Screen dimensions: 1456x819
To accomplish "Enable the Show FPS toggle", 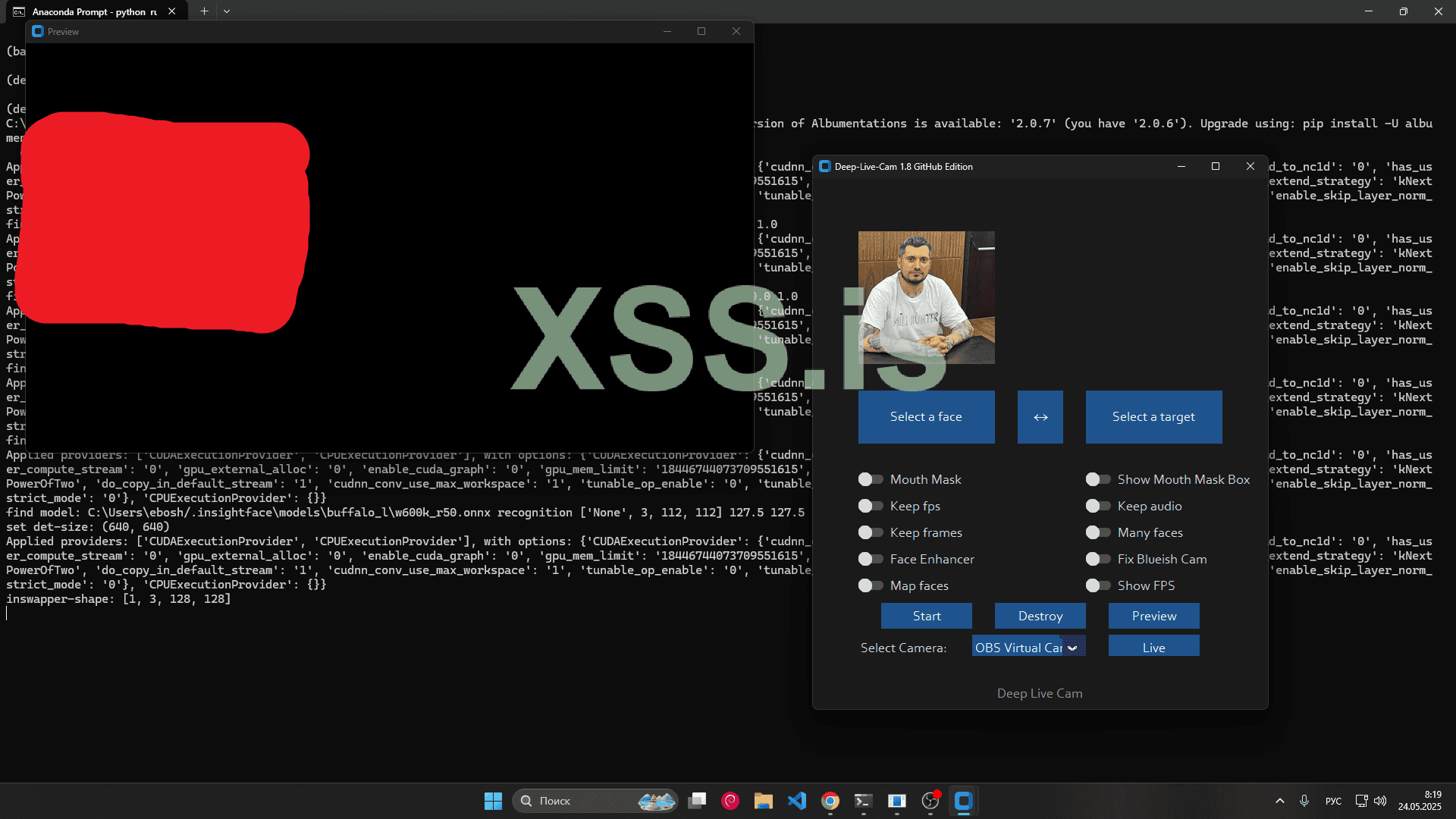I will (x=1098, y=585).
